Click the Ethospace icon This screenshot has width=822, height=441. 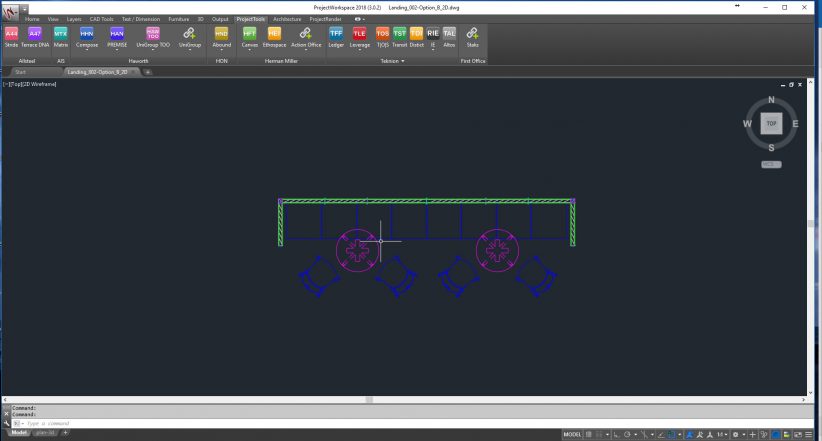click(x=274, y=36)
